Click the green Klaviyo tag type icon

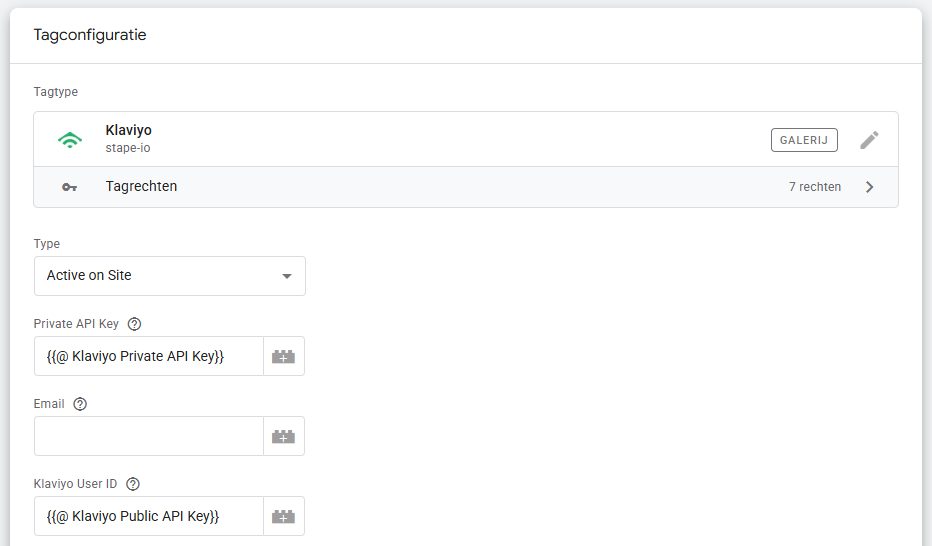69,140
